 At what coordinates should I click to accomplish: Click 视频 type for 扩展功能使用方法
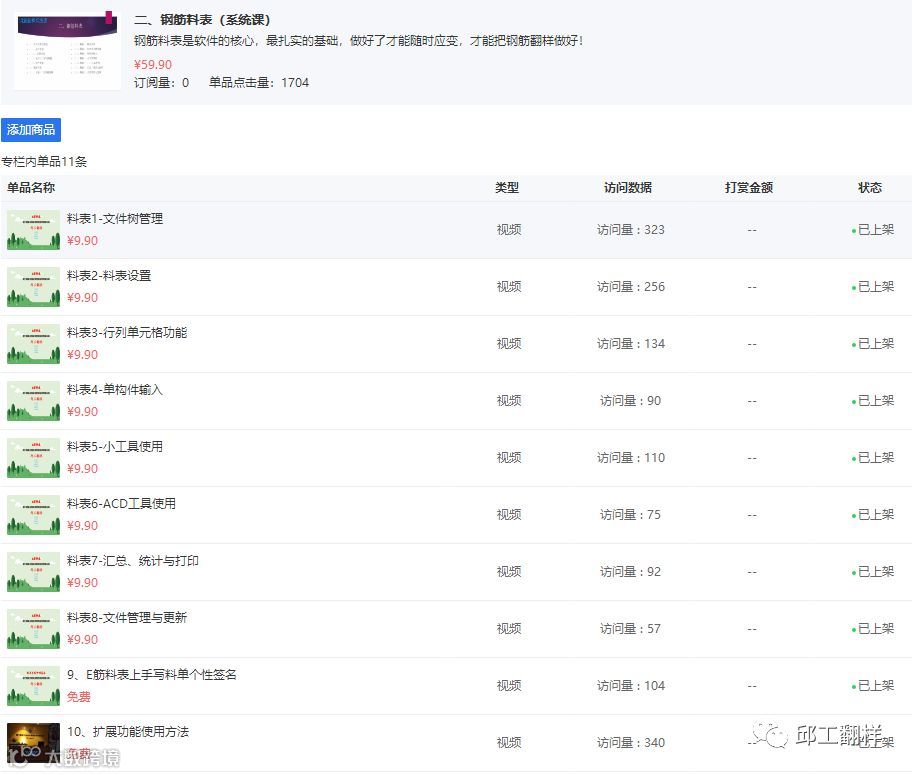pyautogui.click(x=509, y=743)
